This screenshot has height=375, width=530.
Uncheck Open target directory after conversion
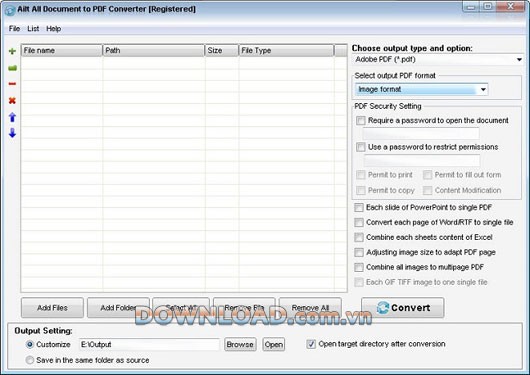pos(311,344)
